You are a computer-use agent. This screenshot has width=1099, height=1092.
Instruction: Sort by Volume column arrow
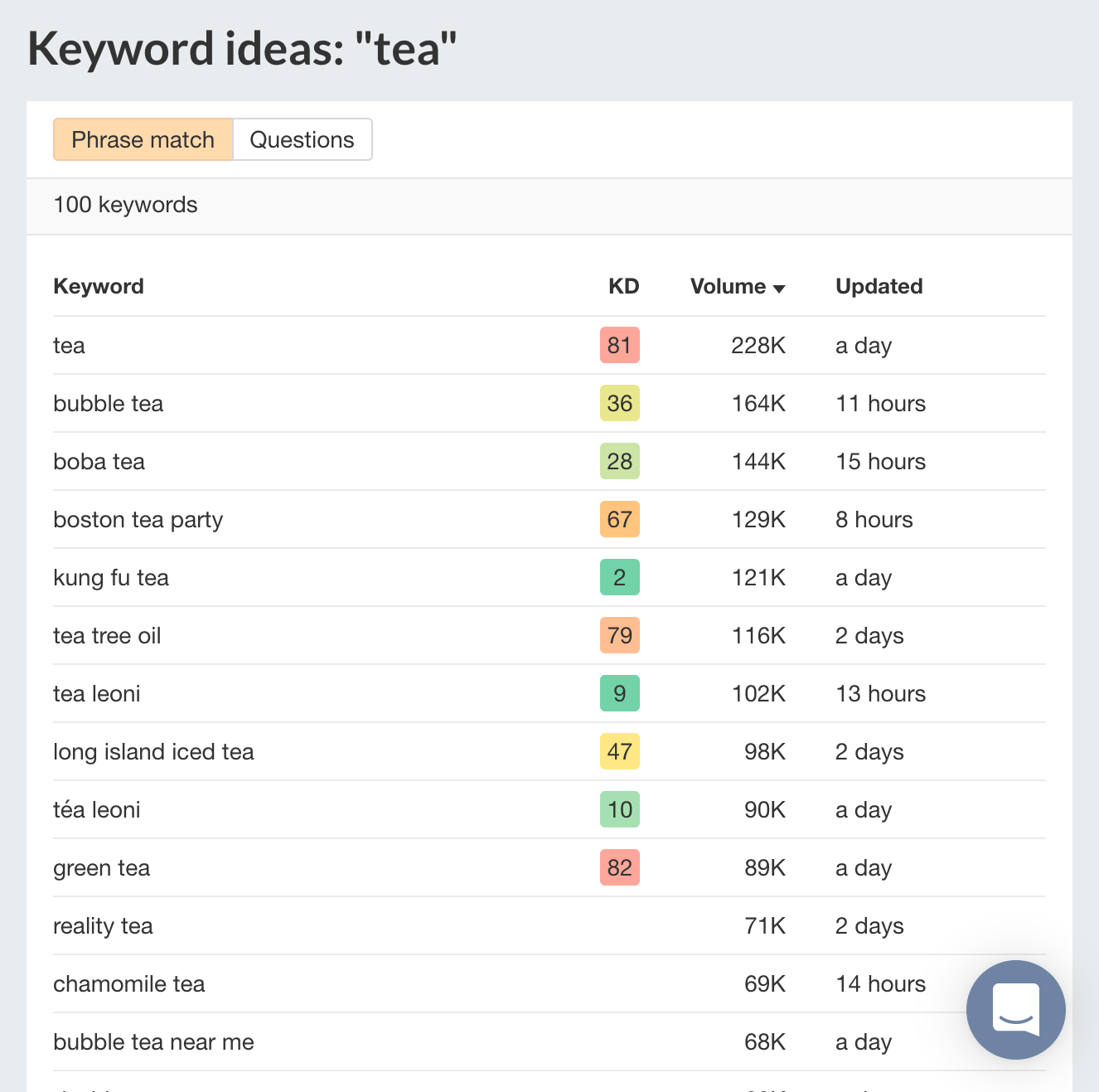(778, 288)
